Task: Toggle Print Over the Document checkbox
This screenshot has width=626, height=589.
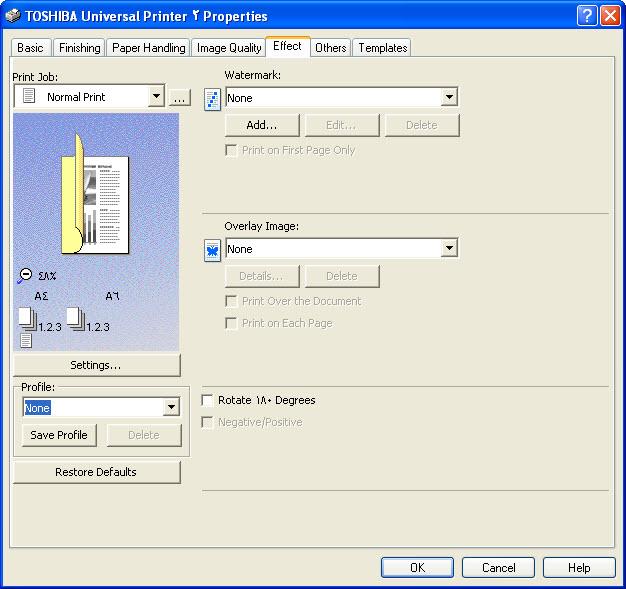Action: click(231, 301)
